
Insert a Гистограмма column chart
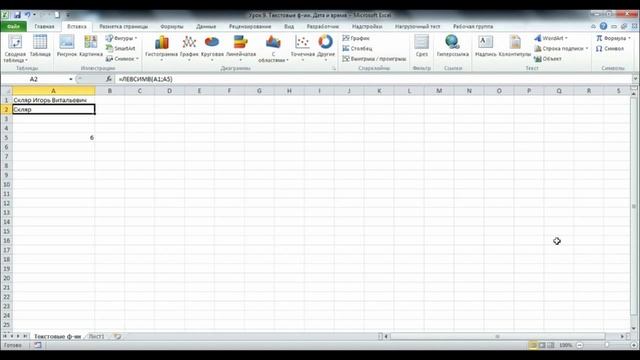162,48
